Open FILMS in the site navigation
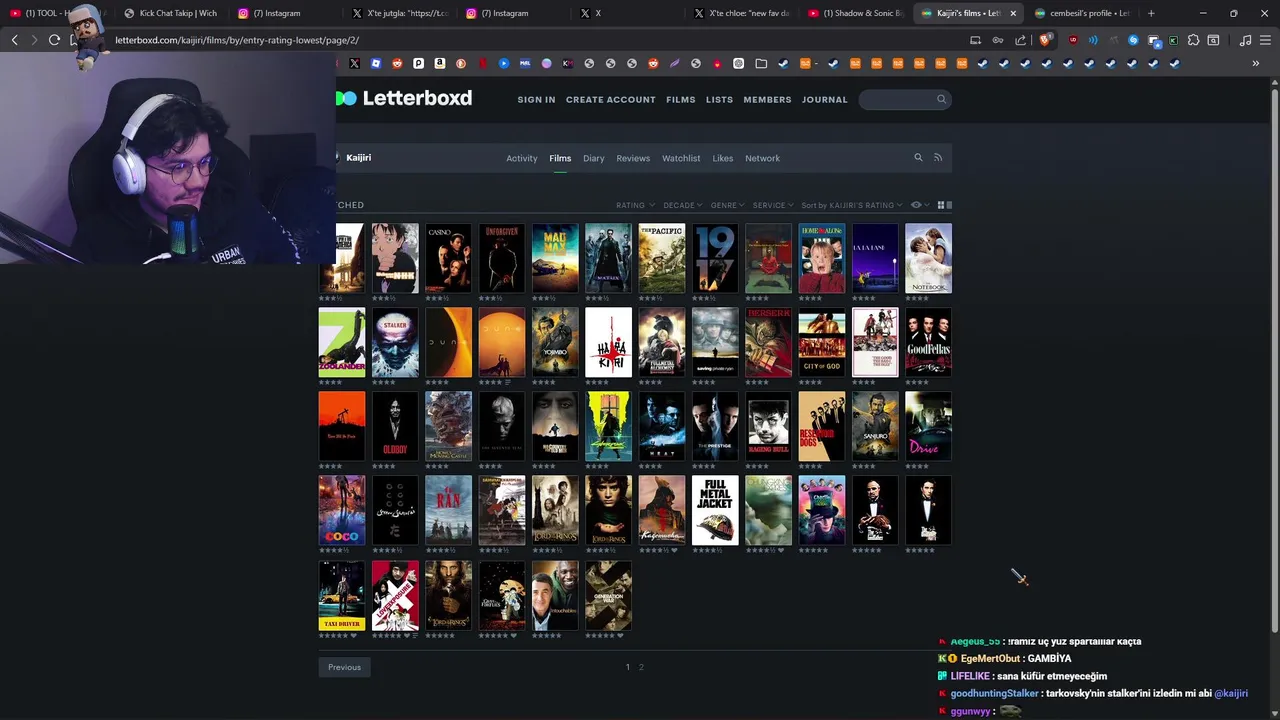This screenshot has height=720, width=1280. pos(681,99)
